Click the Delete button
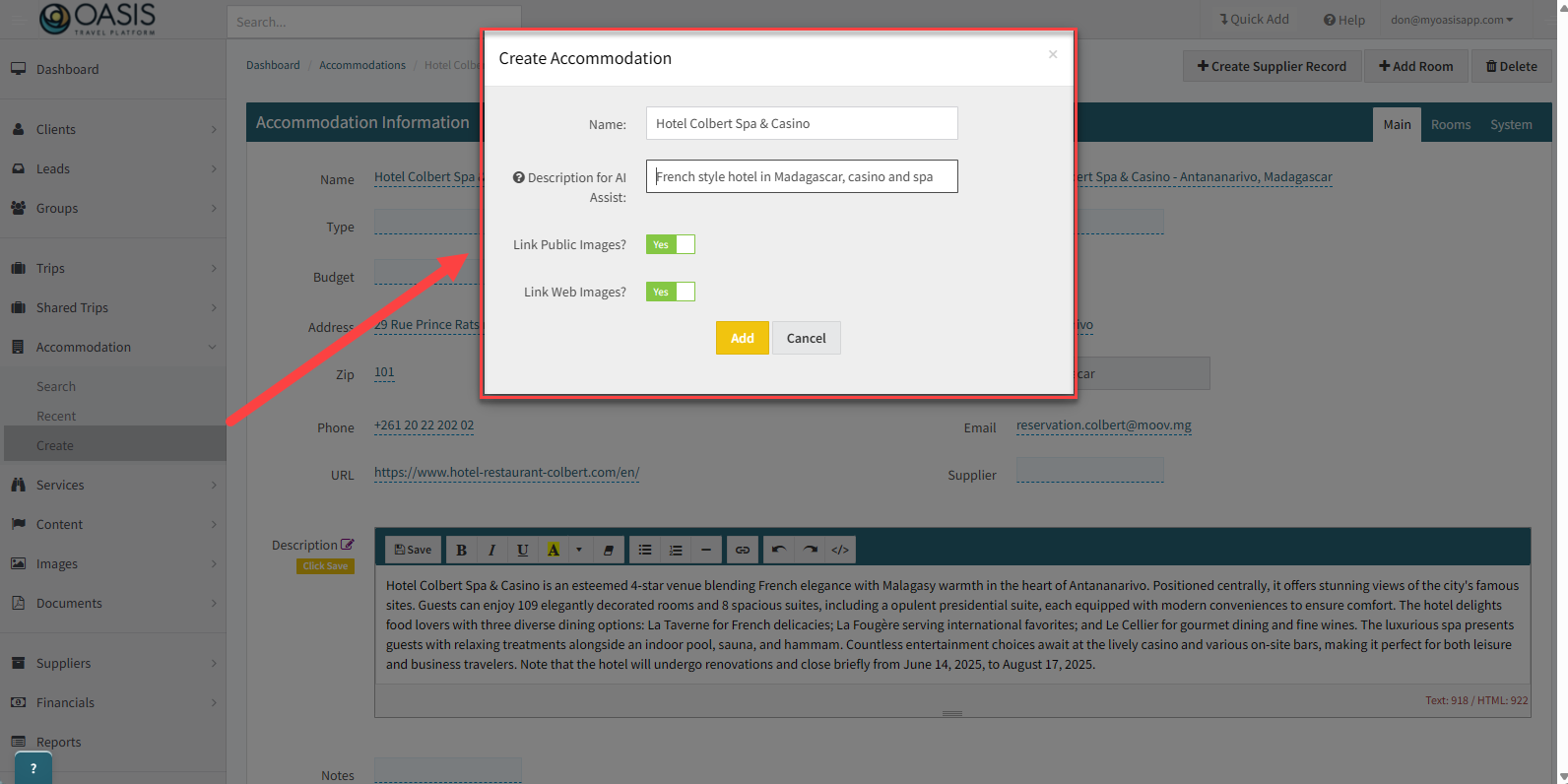The image size is (1568, 784). (x=1512, y=66)
